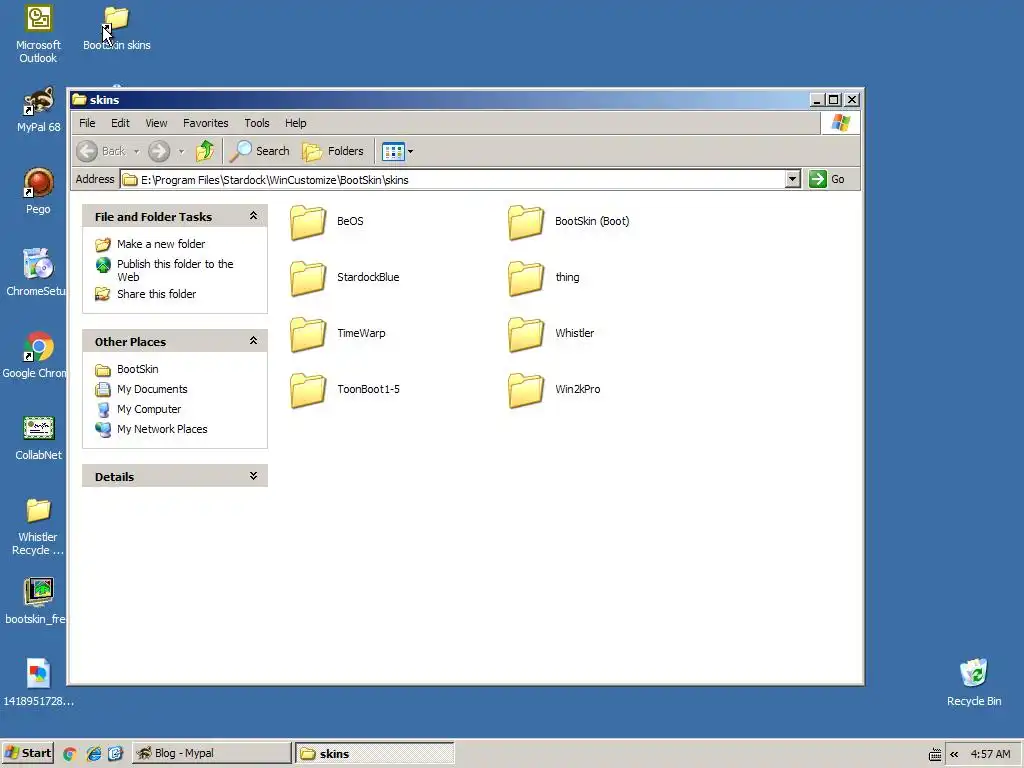This screenshot has height=768, width=1024.
Task: Select the Whistler skin folder in the window
Action: (526, 334)
